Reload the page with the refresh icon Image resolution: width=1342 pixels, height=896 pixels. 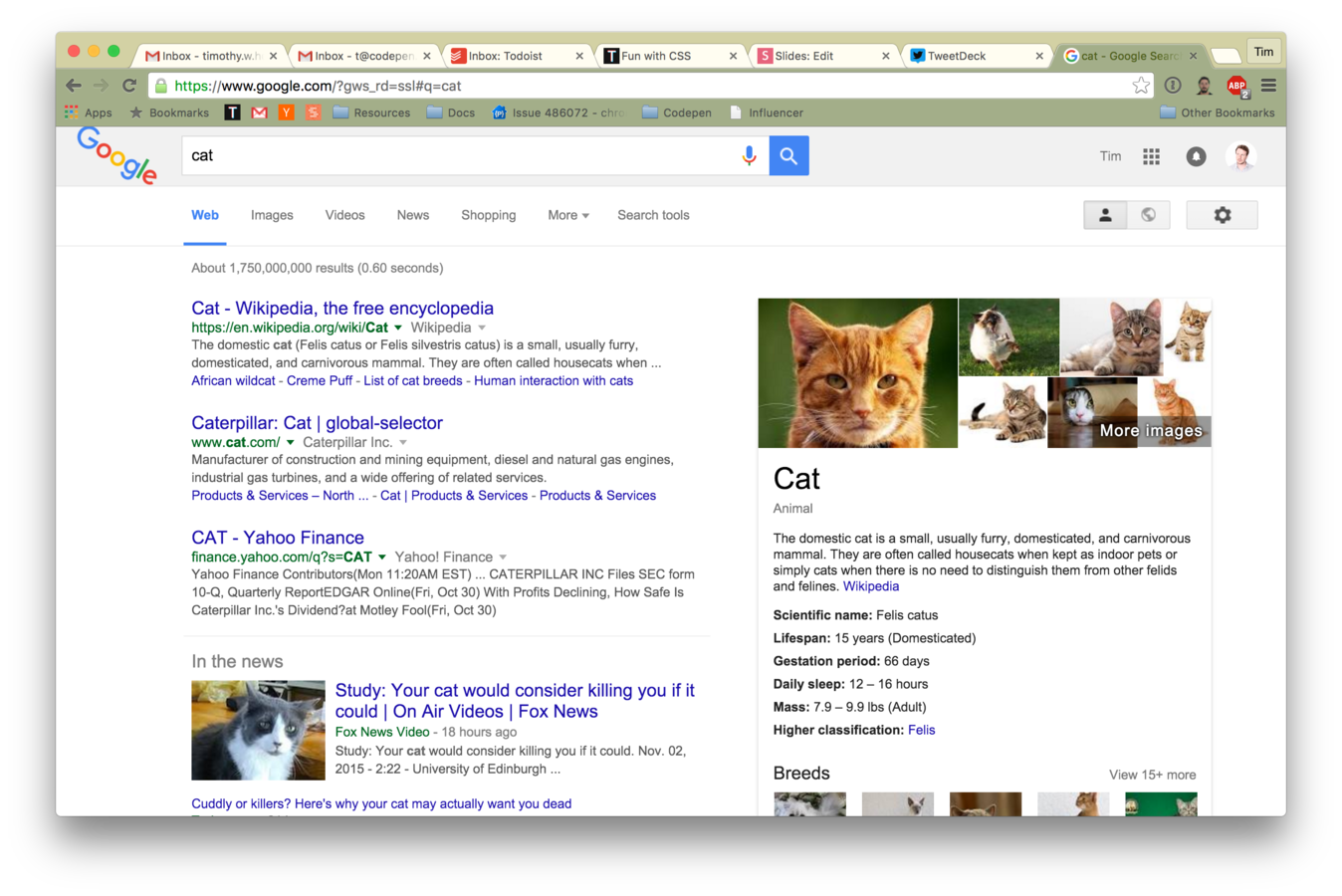[129, 86]
